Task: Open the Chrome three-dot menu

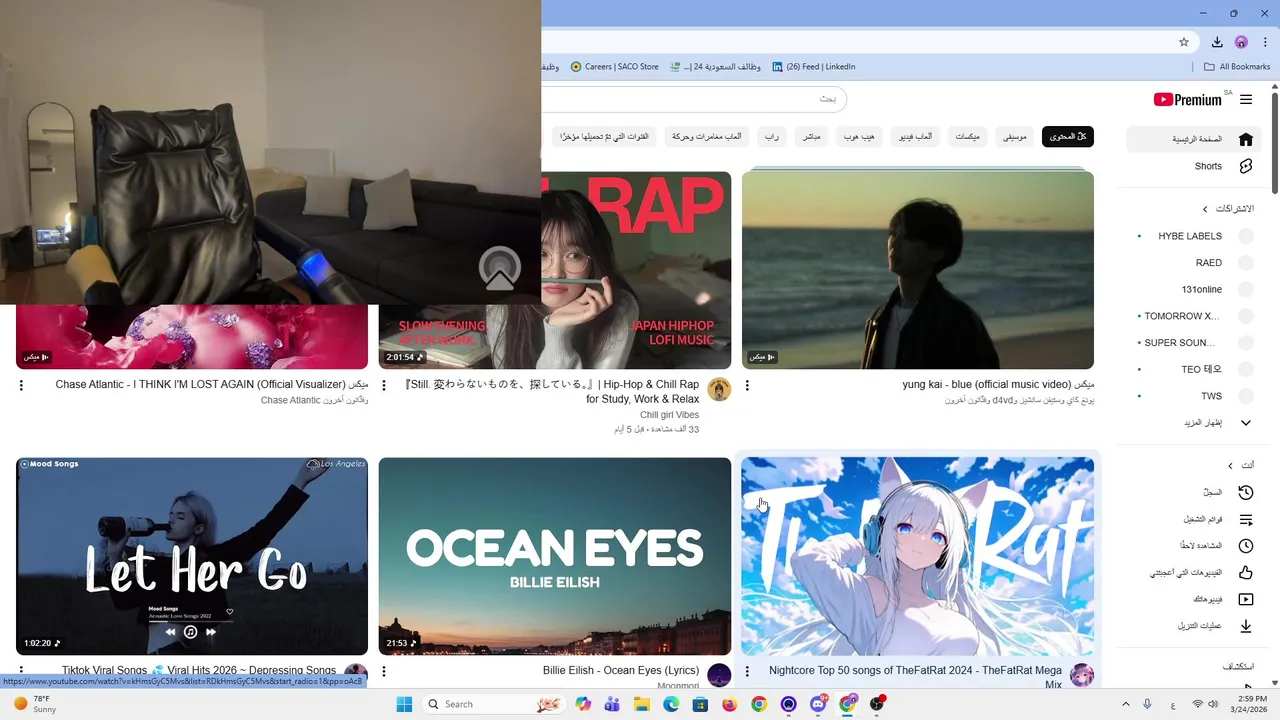Action: [x=1264, y=42]
